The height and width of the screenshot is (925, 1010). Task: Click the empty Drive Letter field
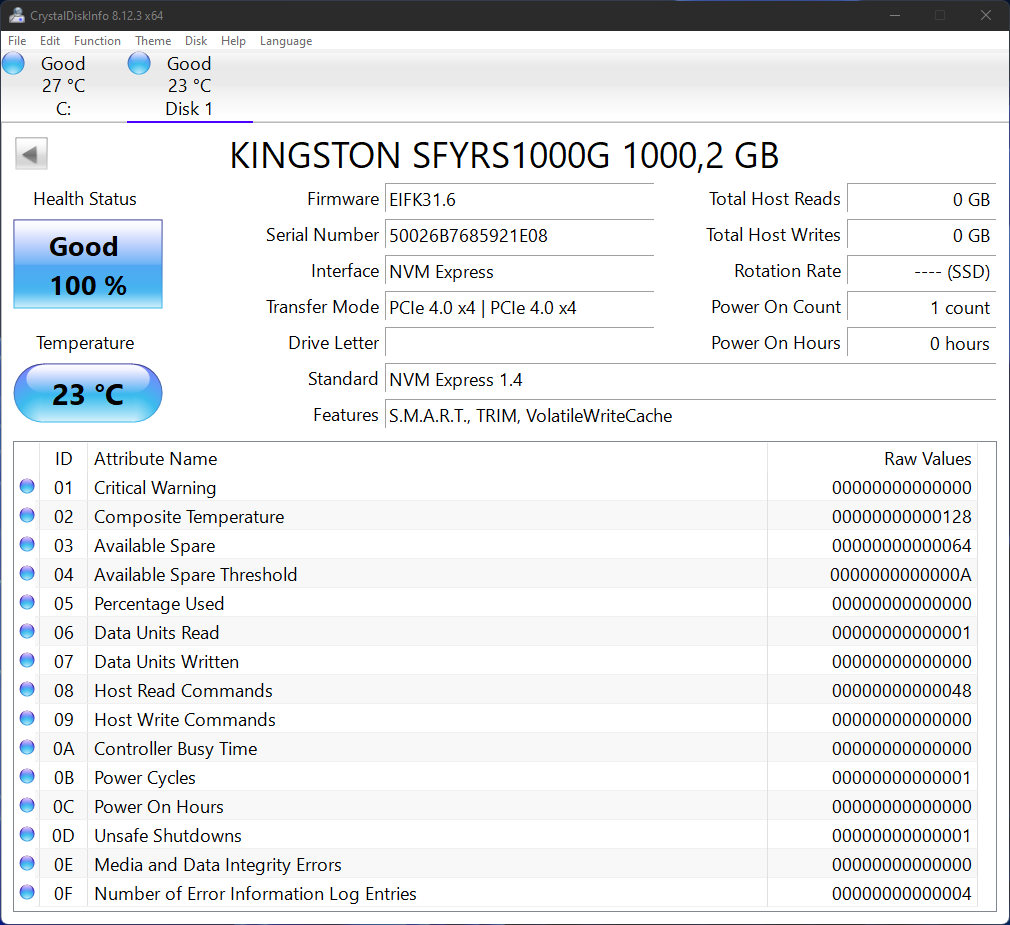[x=519, y=343]
